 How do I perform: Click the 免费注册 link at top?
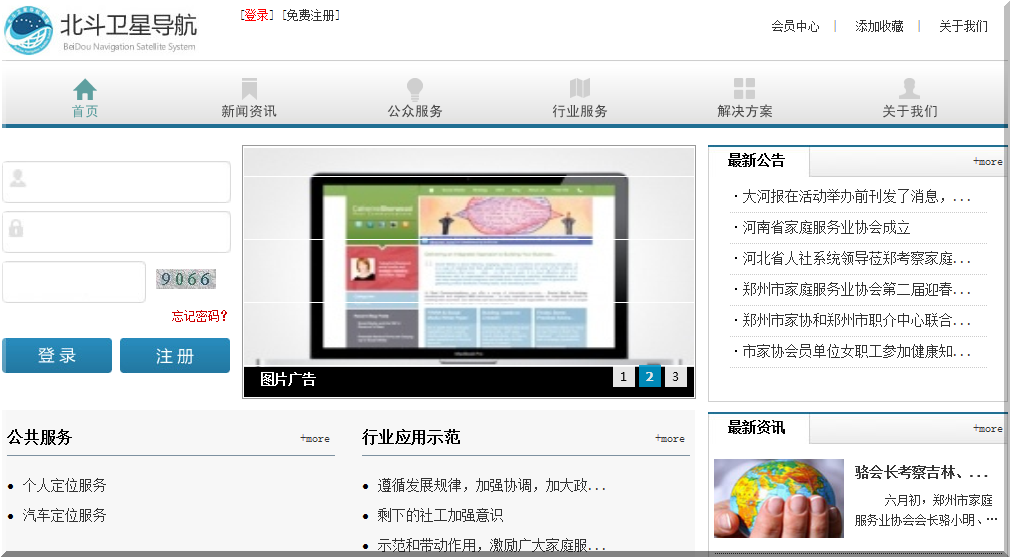point(311,15)
